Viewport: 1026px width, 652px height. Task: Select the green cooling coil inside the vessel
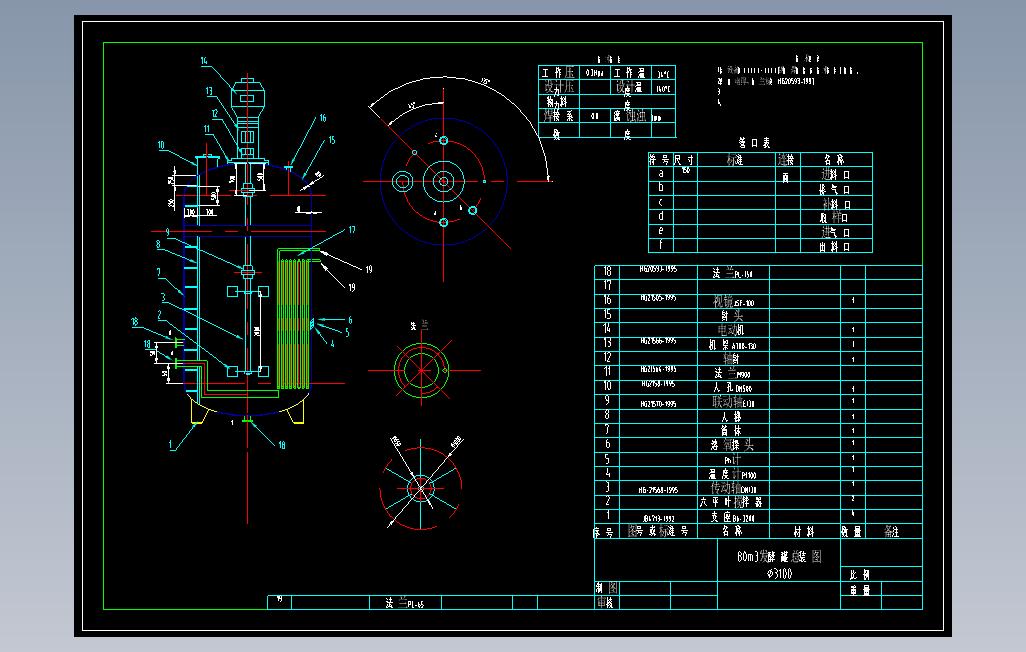293,323
